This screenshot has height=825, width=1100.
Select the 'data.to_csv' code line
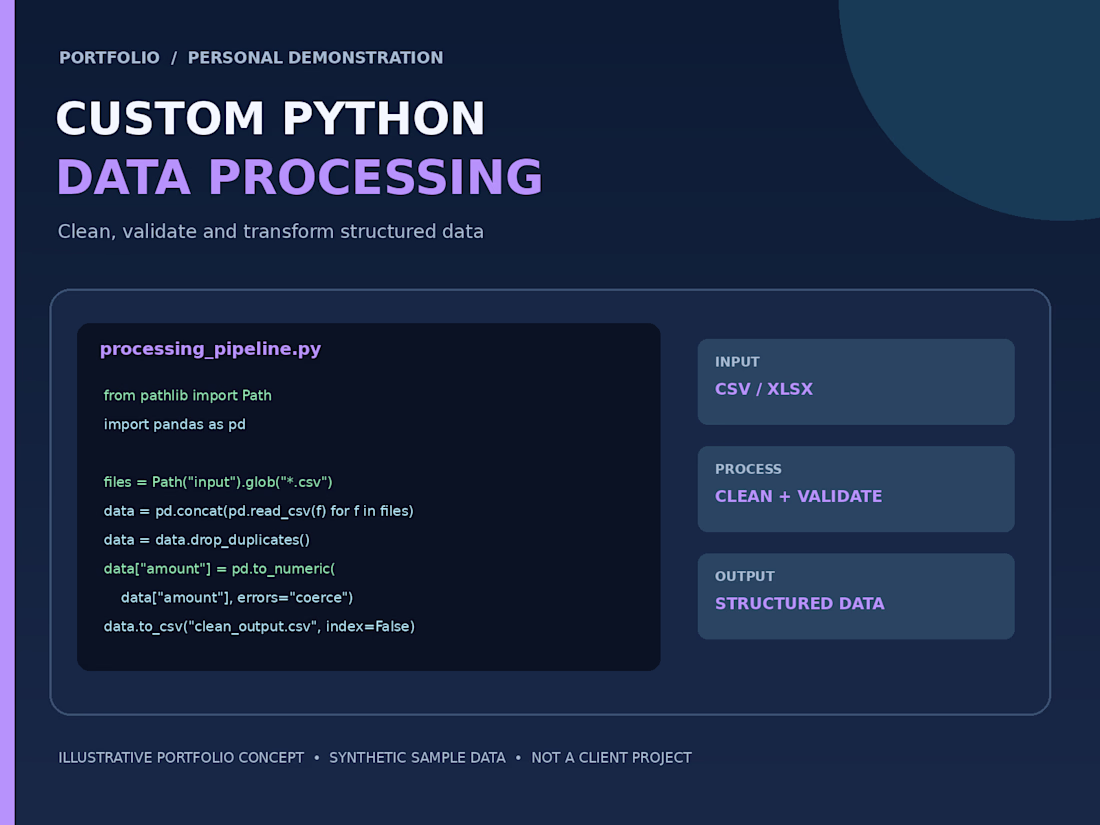pyautogui.click(x=260, y=626)
